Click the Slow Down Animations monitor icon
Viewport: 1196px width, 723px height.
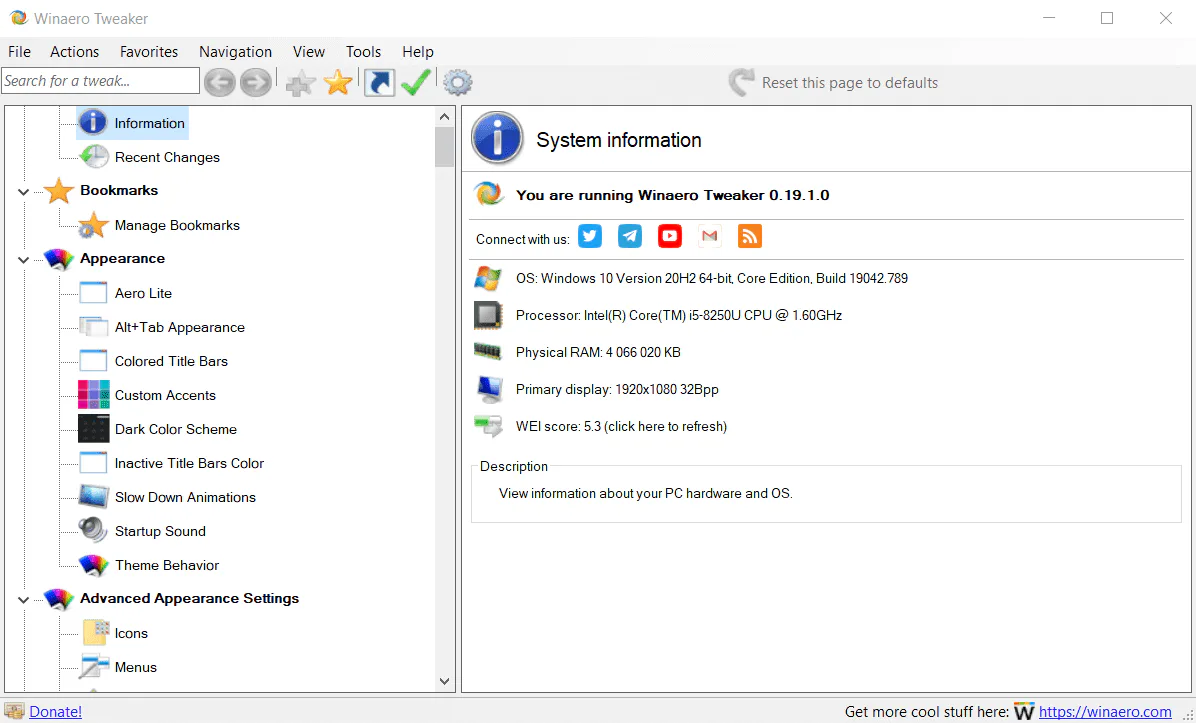[x=94, y=496]
